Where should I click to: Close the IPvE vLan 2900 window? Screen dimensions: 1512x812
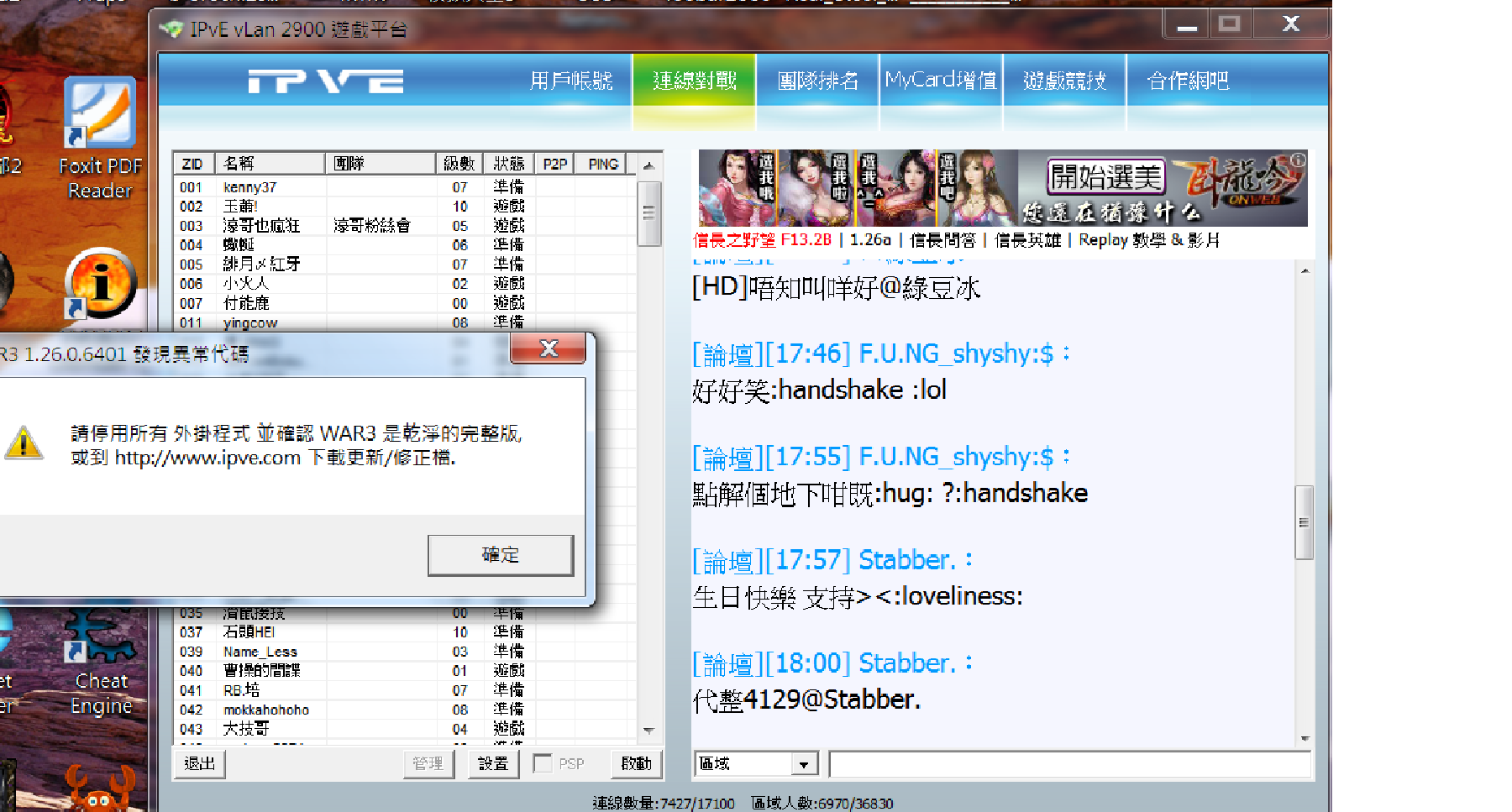pyautogui.click(x=1291, y=24)
